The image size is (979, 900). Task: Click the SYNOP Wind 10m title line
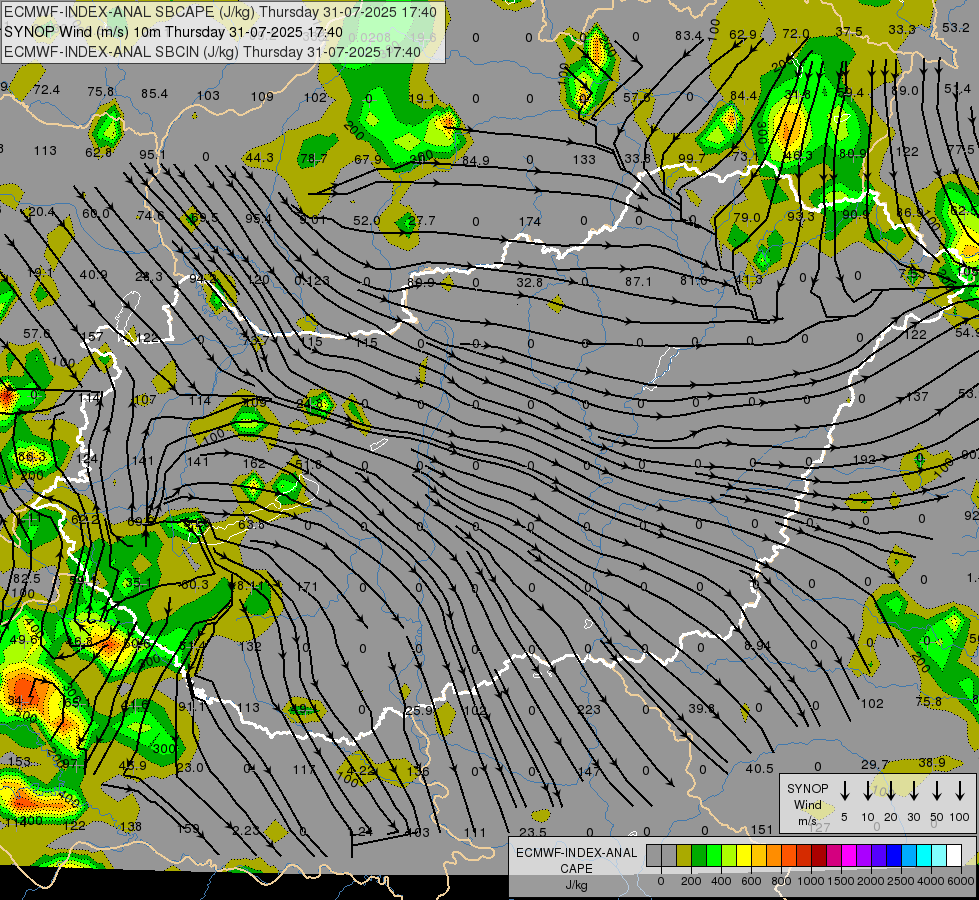point(173,32)
